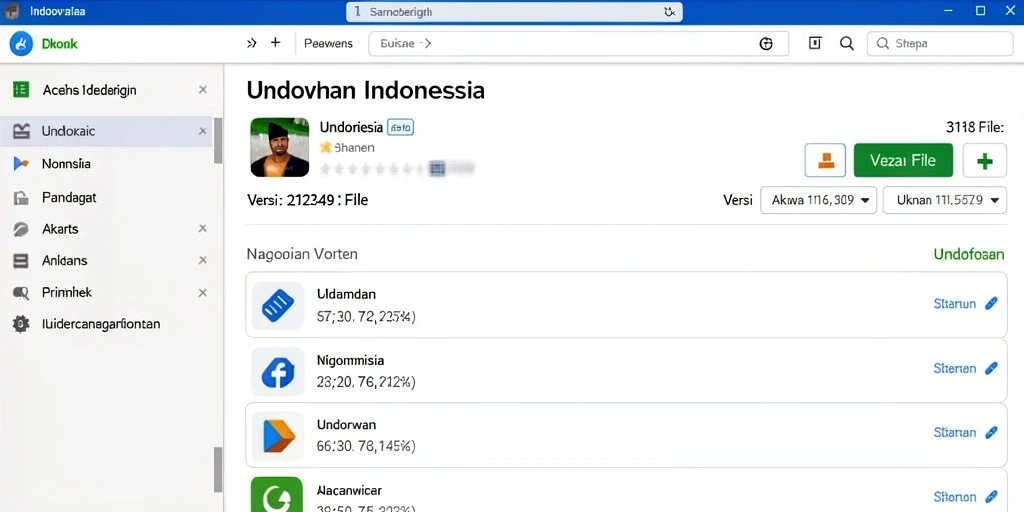
Task: Click the green plus add button
Action: pyautogui.click(x=984, y=161)
